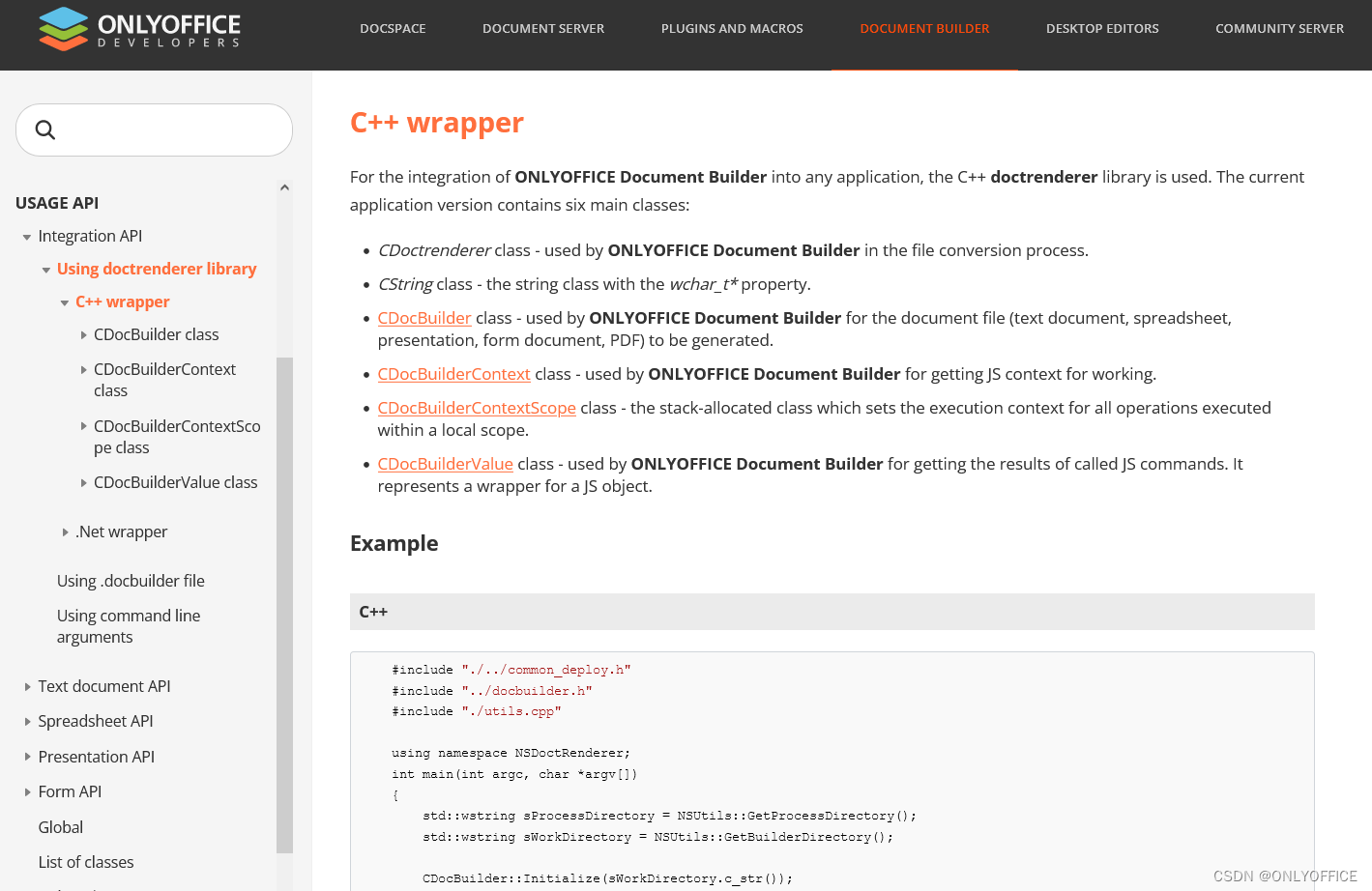
Task: Click the ONLYOFFICE Developers logo
Action: pos(140,29)
